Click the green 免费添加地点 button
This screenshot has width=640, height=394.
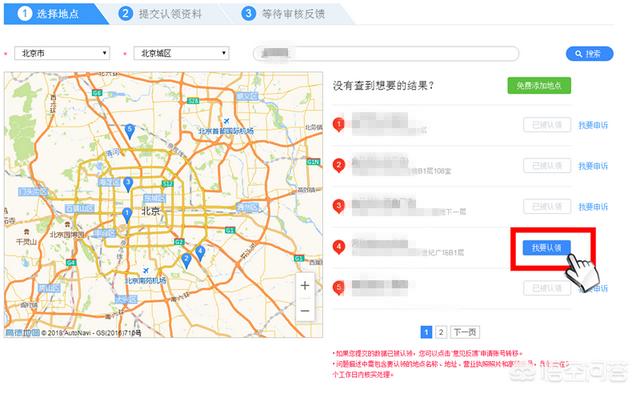(x=539, y=86)
